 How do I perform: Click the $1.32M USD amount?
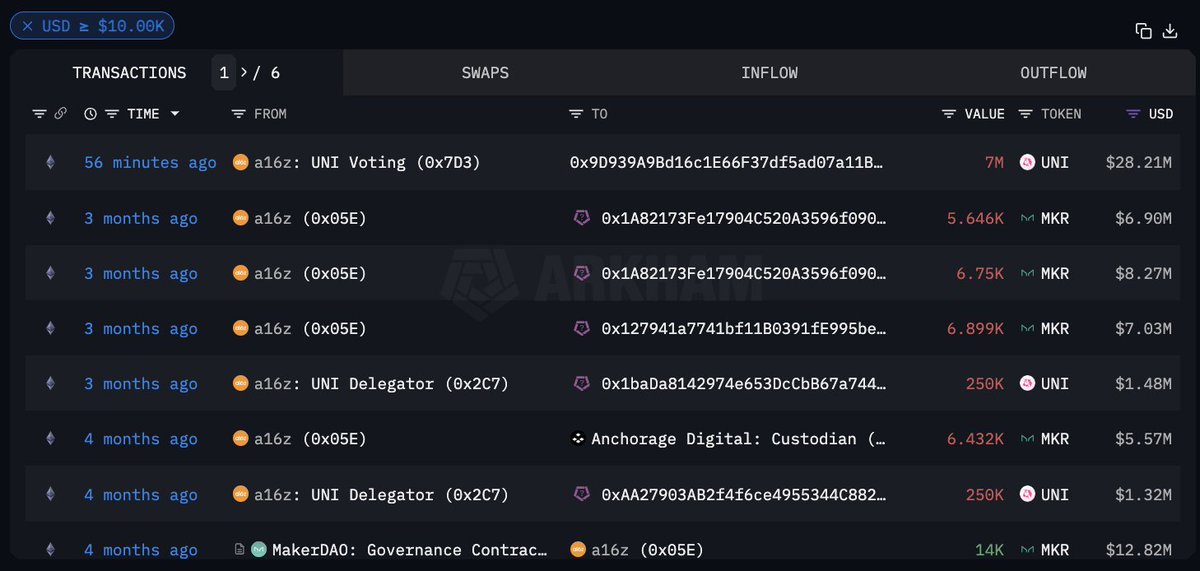click(x=1144, y=494)
